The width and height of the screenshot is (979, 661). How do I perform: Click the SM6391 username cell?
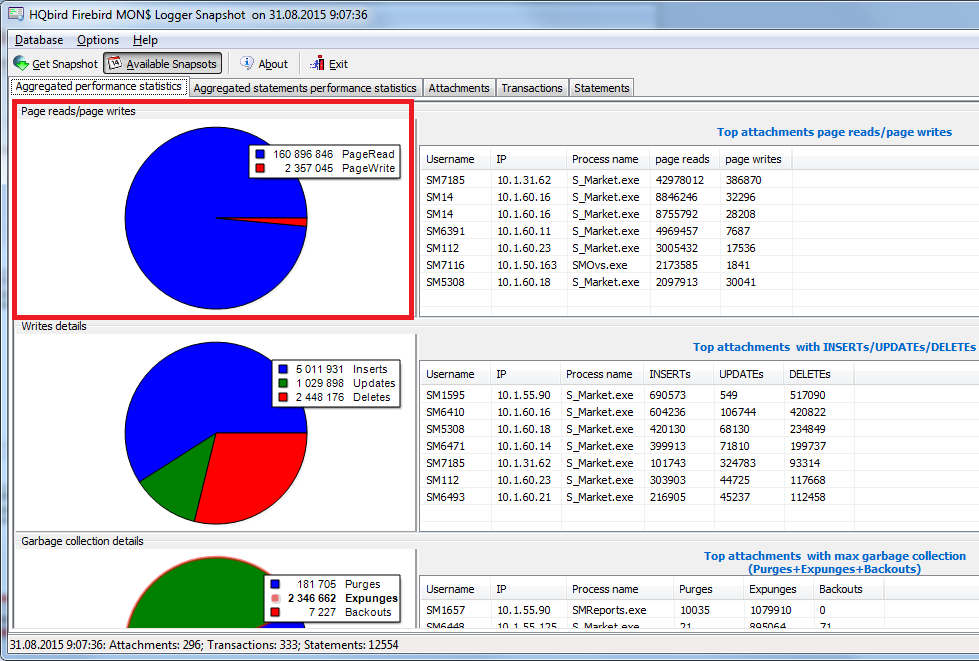coord(445,231)
